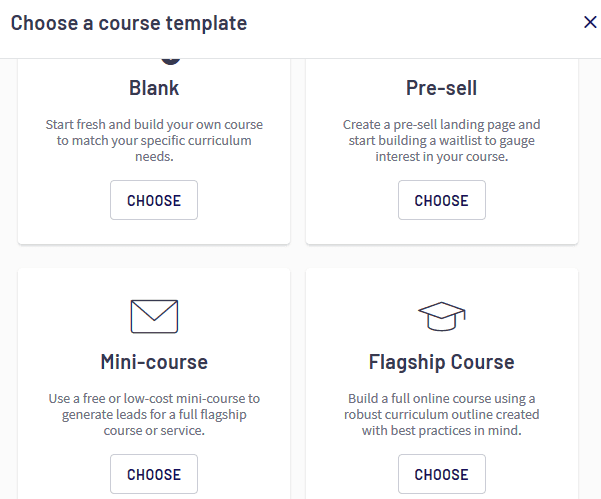
Task: Click the 'Use a free or low-cost' description
Action: click(x=154, y=414)
